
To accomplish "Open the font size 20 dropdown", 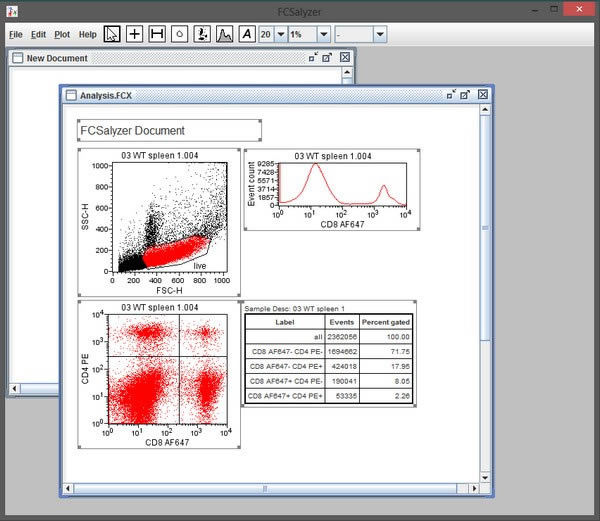I will coord(281,33).
